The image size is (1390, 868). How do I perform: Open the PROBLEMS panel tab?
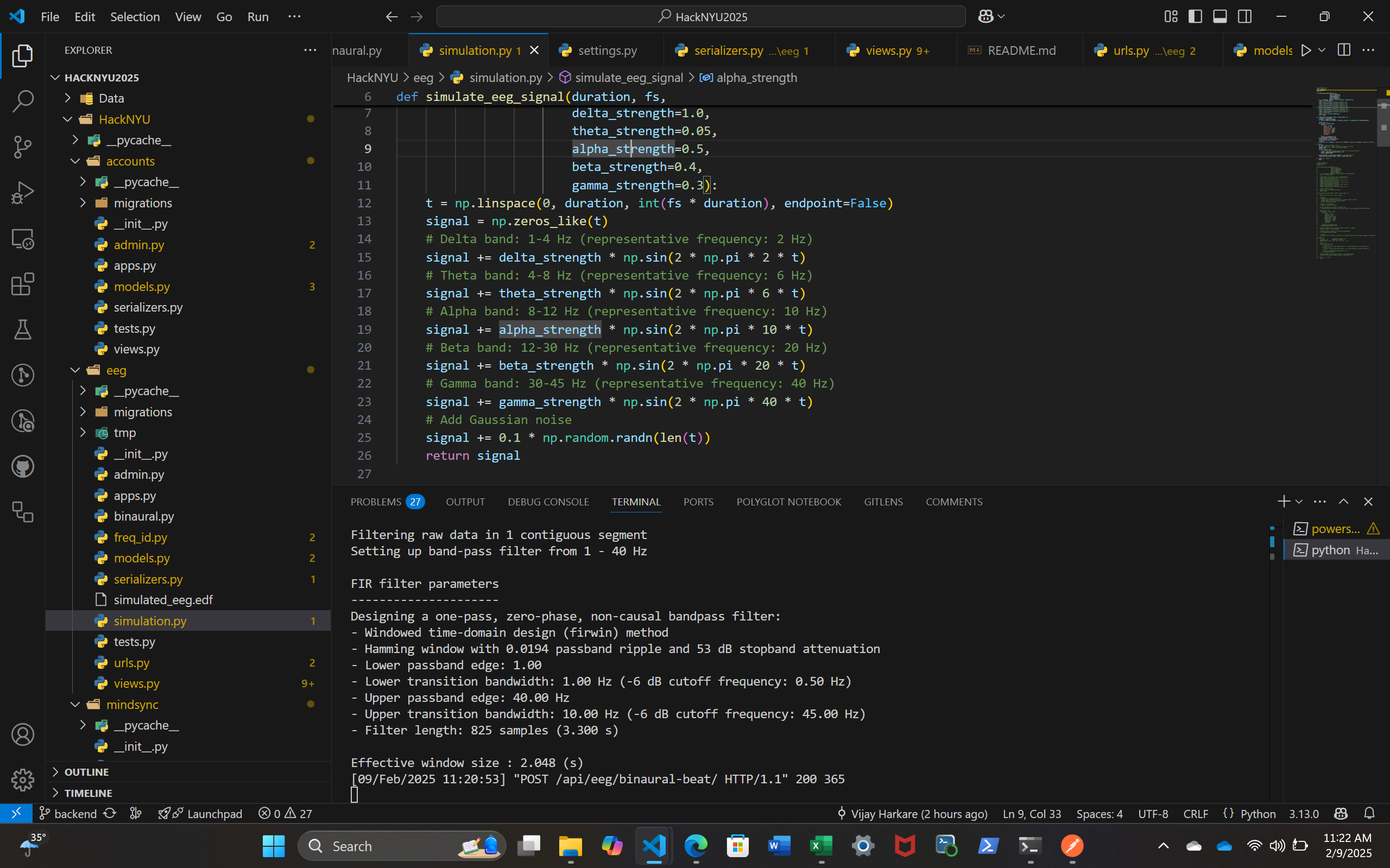pyautogui.click(x=376, y=502)
